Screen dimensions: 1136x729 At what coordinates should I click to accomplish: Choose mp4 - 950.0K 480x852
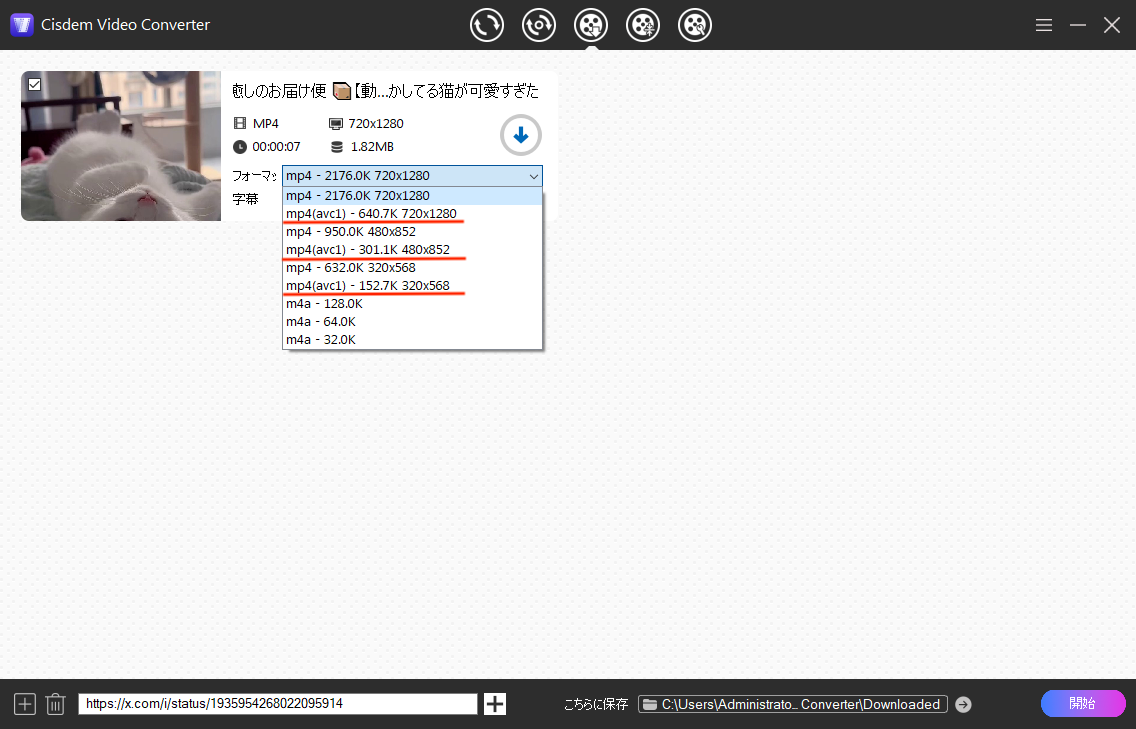pyautogui.click(x=412, y=232)
